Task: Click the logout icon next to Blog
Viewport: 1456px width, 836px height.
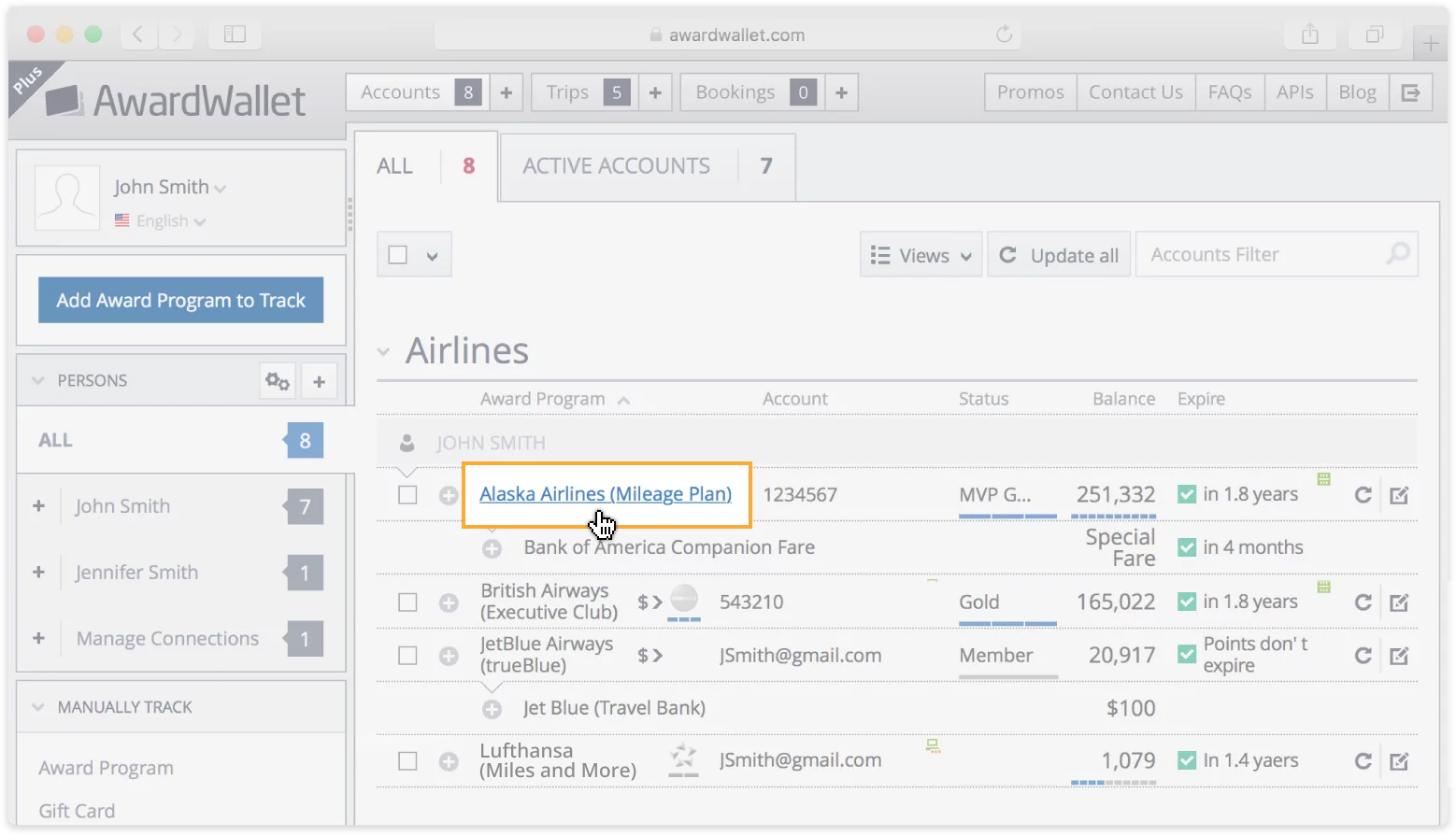Action: tap(1410, 92)
